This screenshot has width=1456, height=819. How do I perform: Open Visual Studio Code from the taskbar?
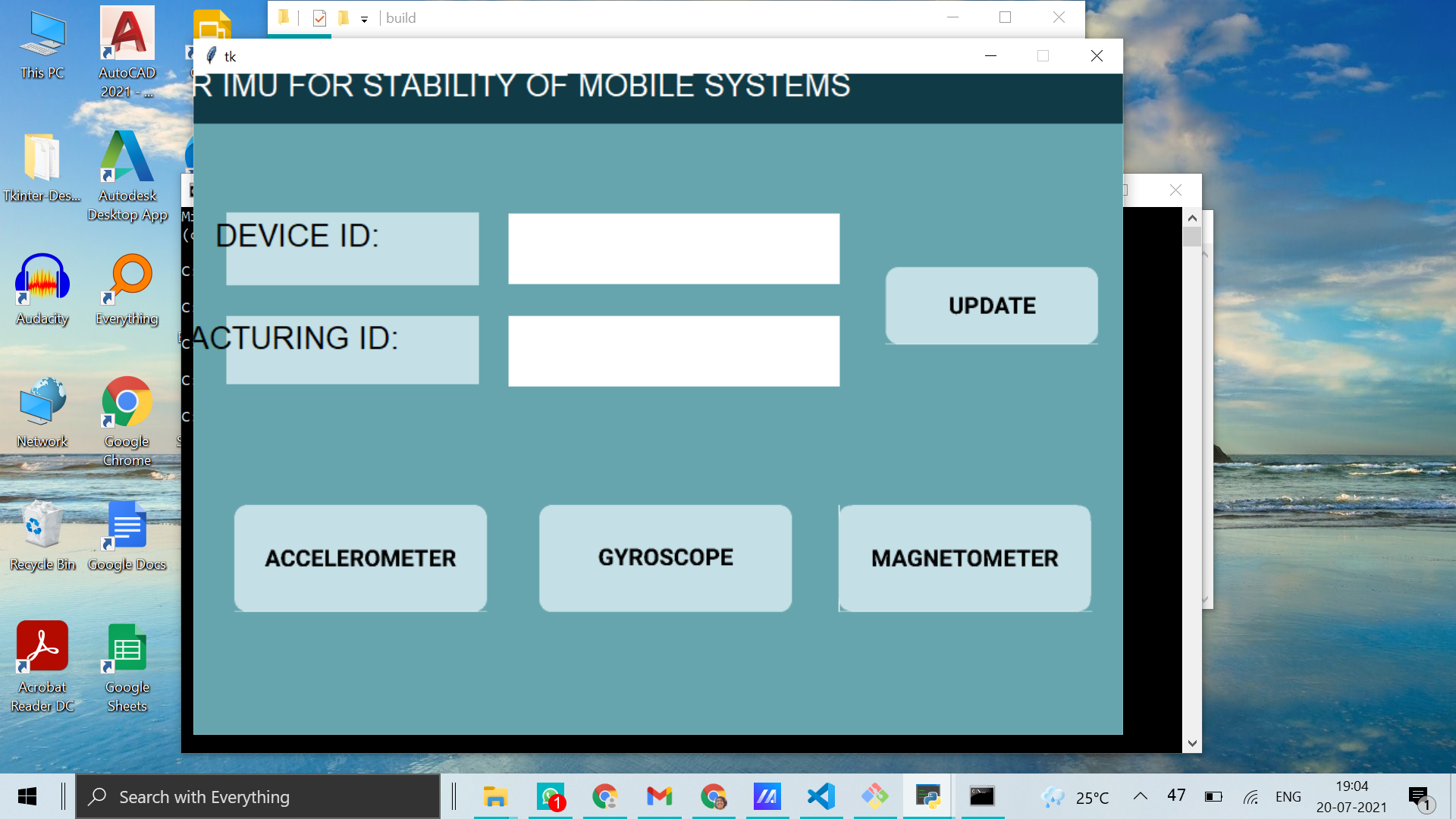(821, 796)
